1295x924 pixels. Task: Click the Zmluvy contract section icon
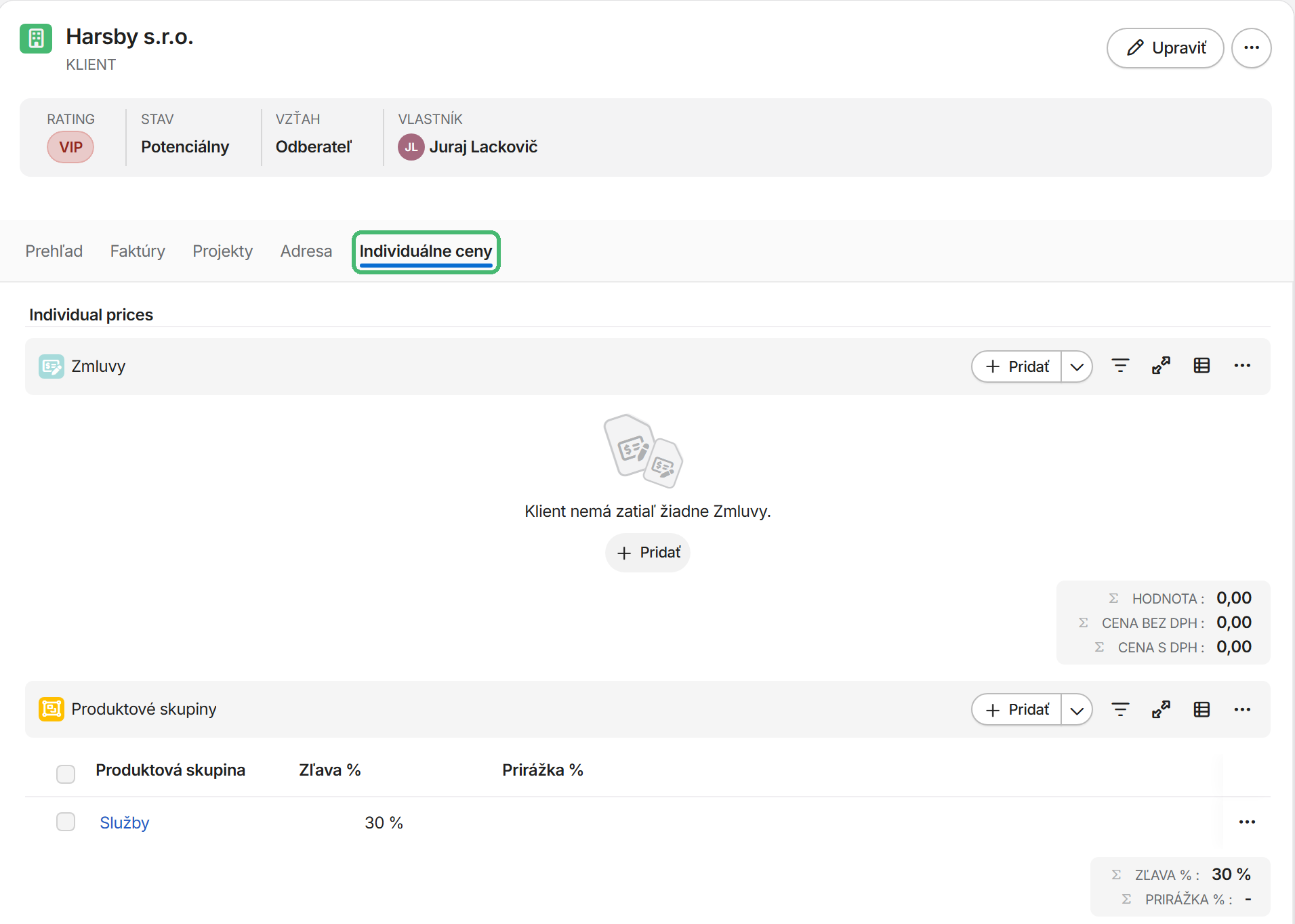click(52, 366)
